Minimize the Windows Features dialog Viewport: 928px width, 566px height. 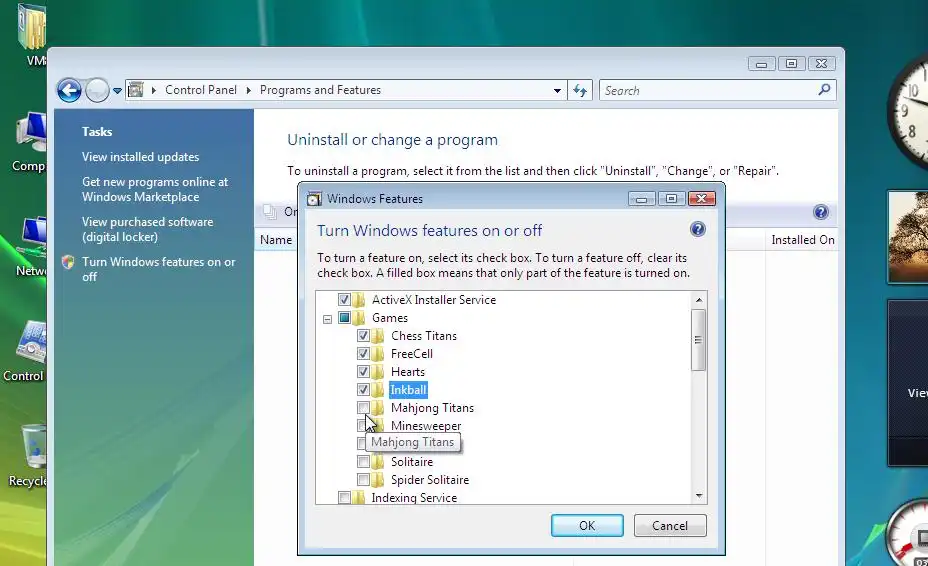pyautogui.click(x=641, y=199)
